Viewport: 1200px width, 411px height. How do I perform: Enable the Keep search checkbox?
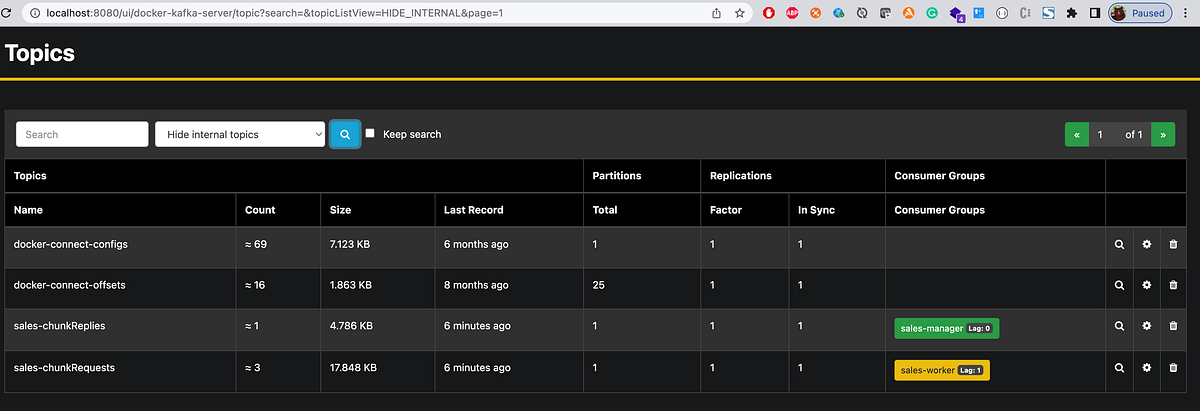pos(370,133)
